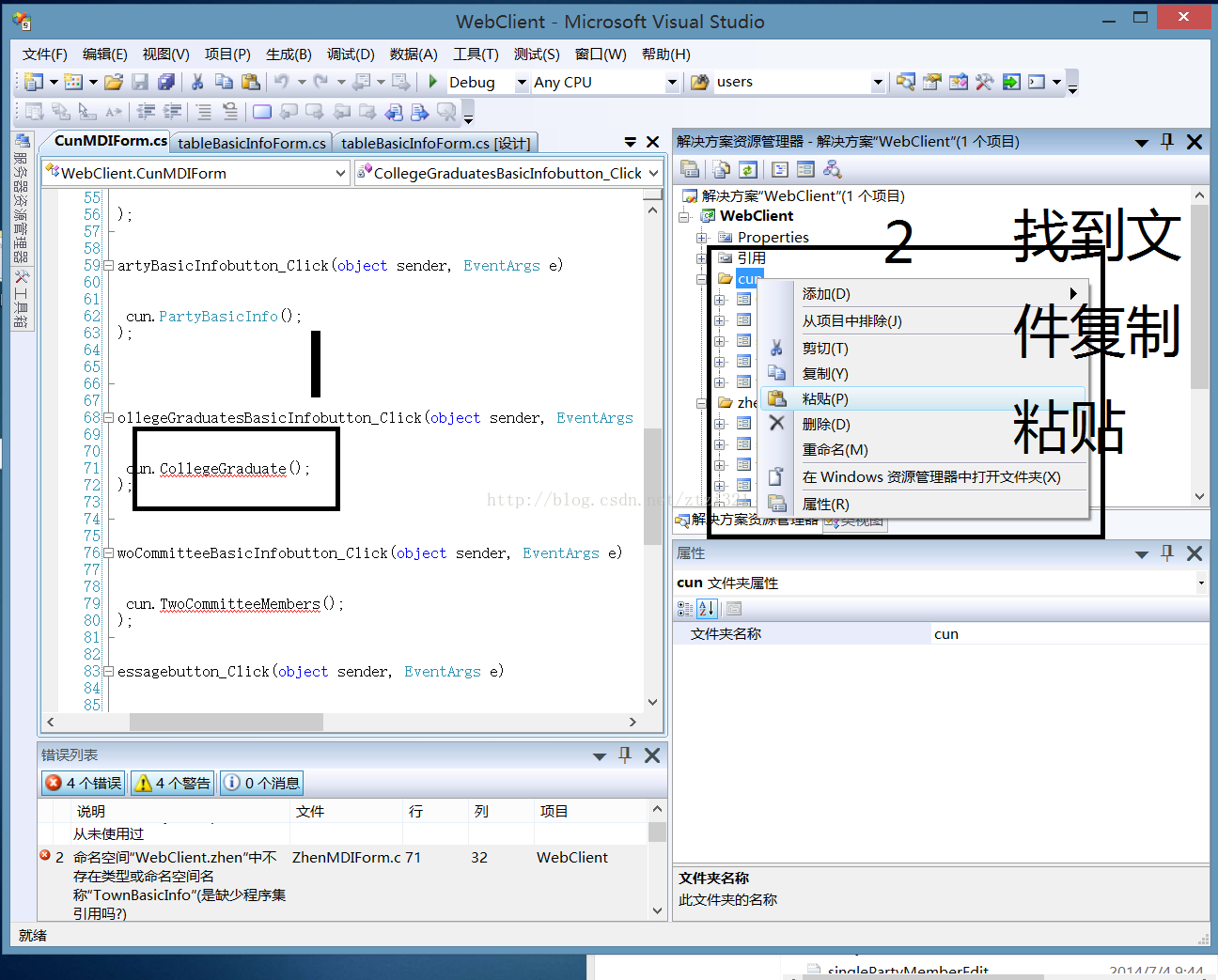
Task: Toggle Alphabetical sort in Properties panel
Action: (x=707, y=609)
